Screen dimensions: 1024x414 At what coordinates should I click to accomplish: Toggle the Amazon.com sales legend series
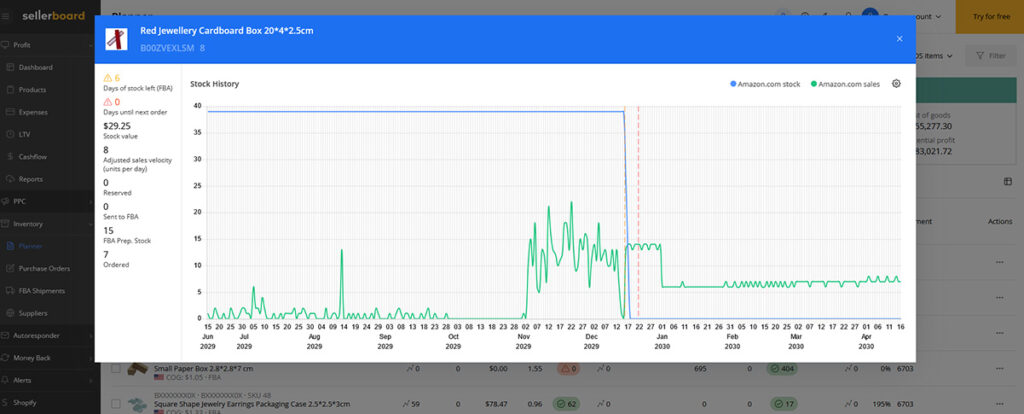coord(845,84)
